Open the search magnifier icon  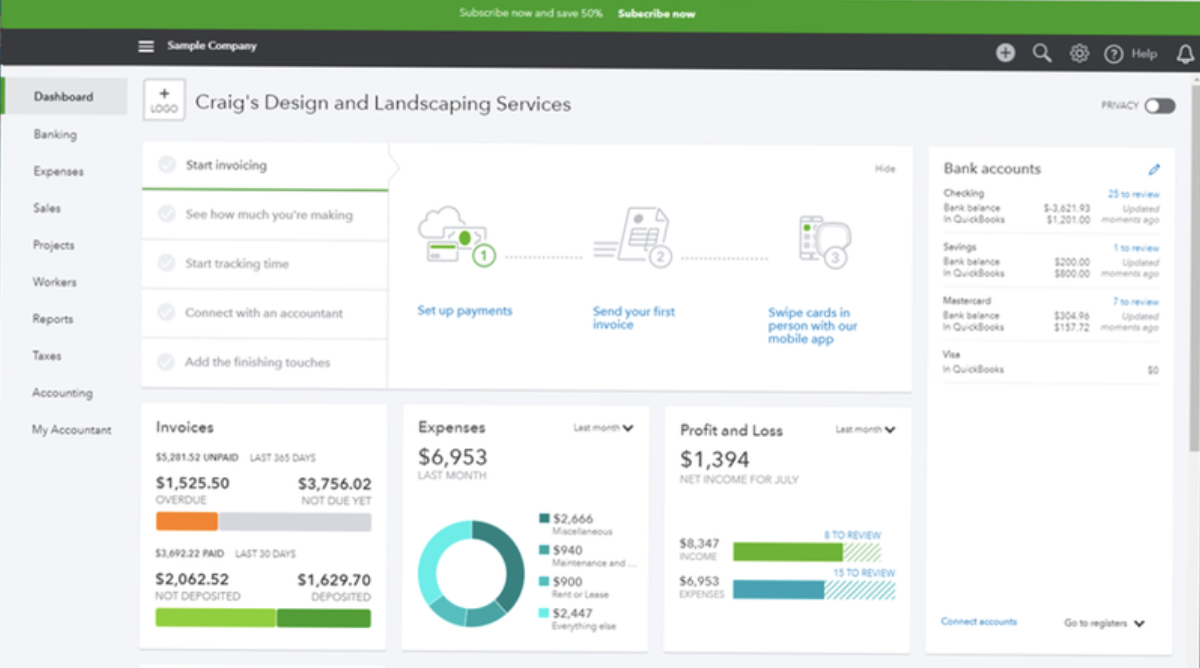point(1042,53)
